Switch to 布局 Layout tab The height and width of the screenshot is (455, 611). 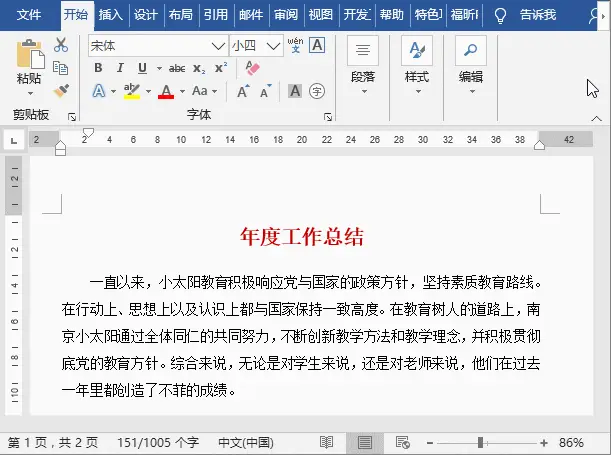coord(181,15)
